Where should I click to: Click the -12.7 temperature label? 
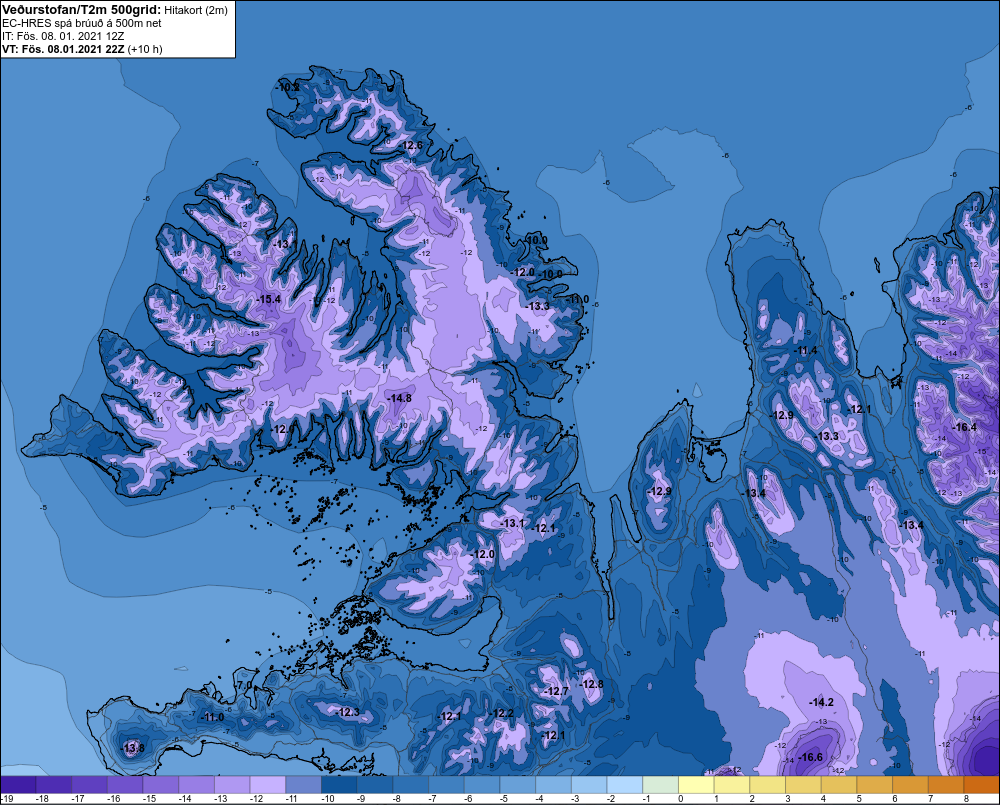point(556,691)
